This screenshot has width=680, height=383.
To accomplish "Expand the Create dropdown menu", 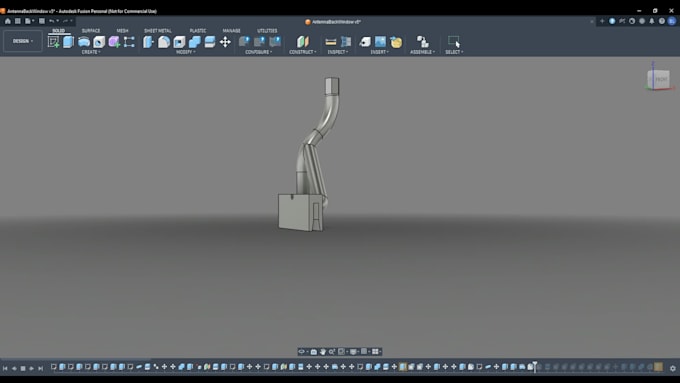I will pos(91,52).
